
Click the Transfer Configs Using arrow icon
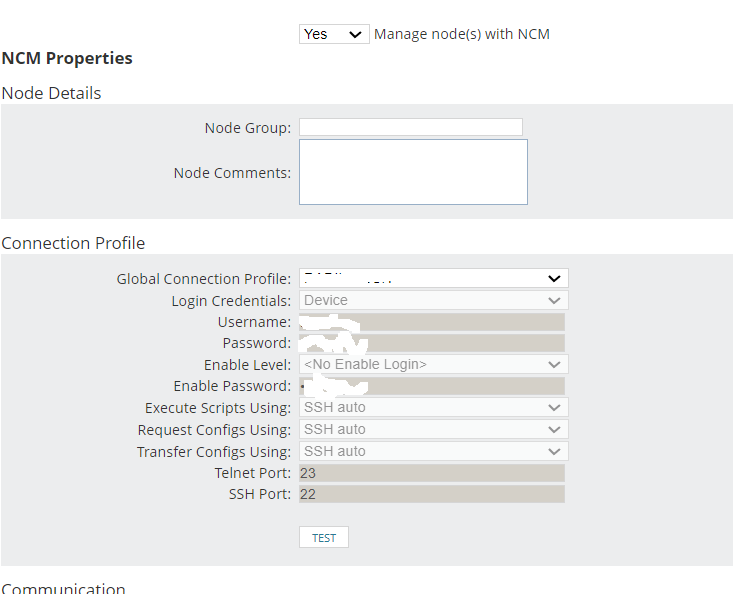(x=555, y=452)
